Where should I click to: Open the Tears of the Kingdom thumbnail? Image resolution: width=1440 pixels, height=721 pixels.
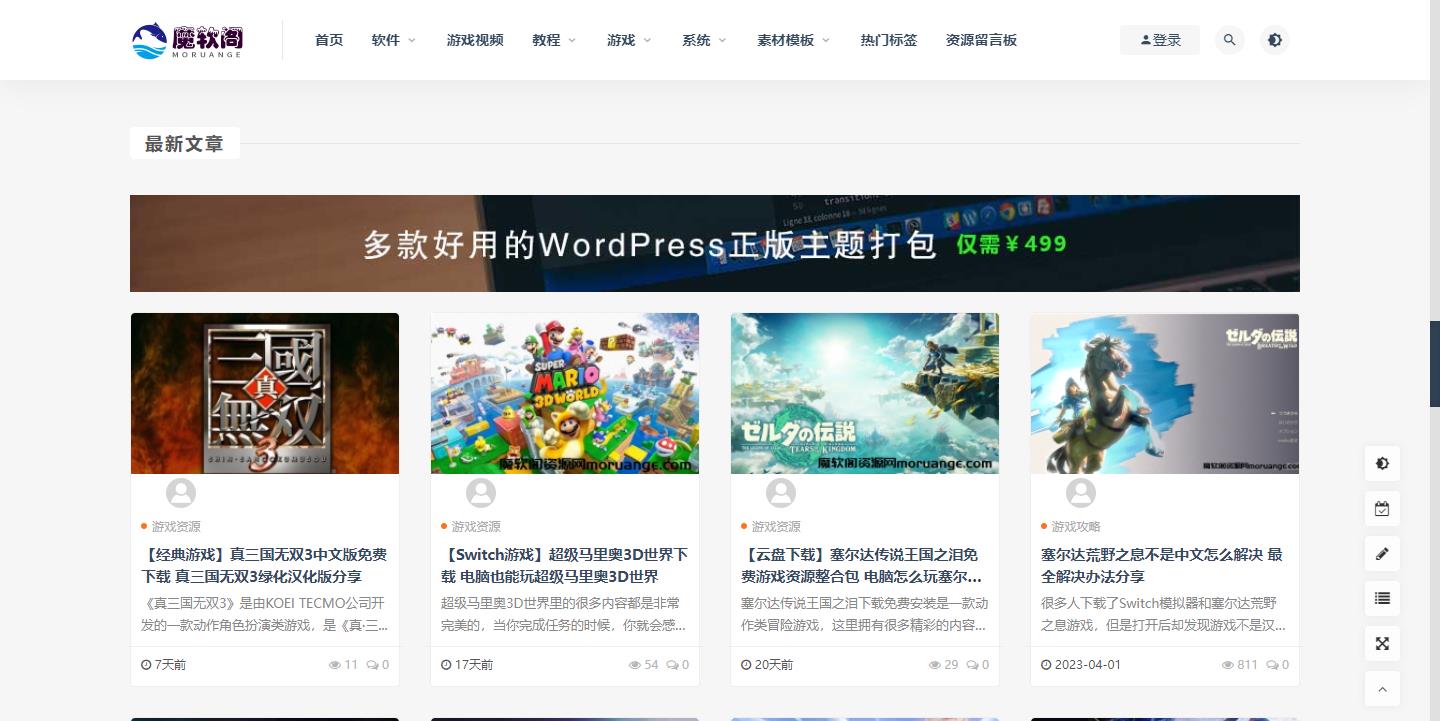865,393
